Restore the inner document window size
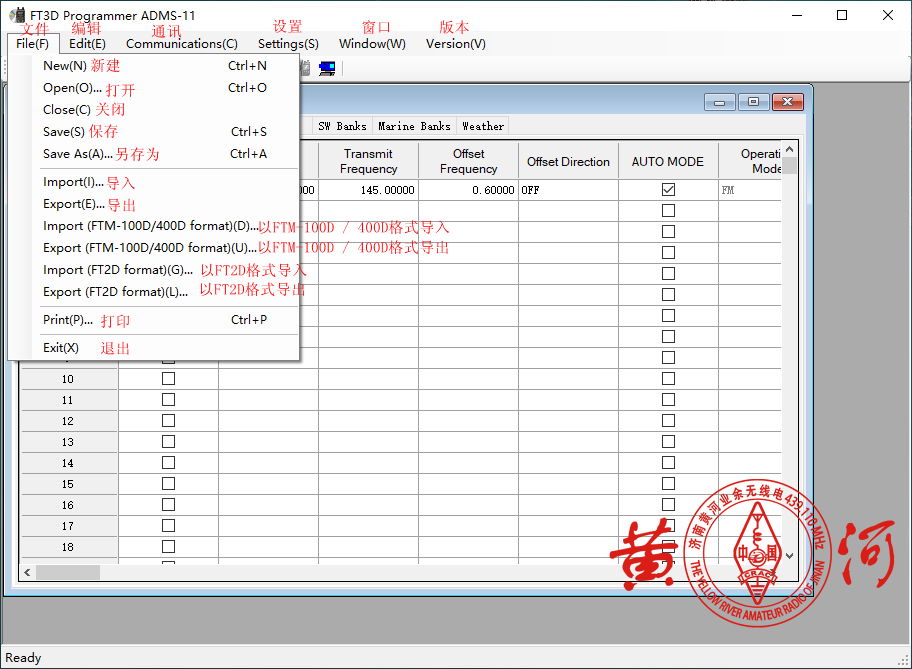Viewport: 912px width, 669px height. [x=753, y=102]
